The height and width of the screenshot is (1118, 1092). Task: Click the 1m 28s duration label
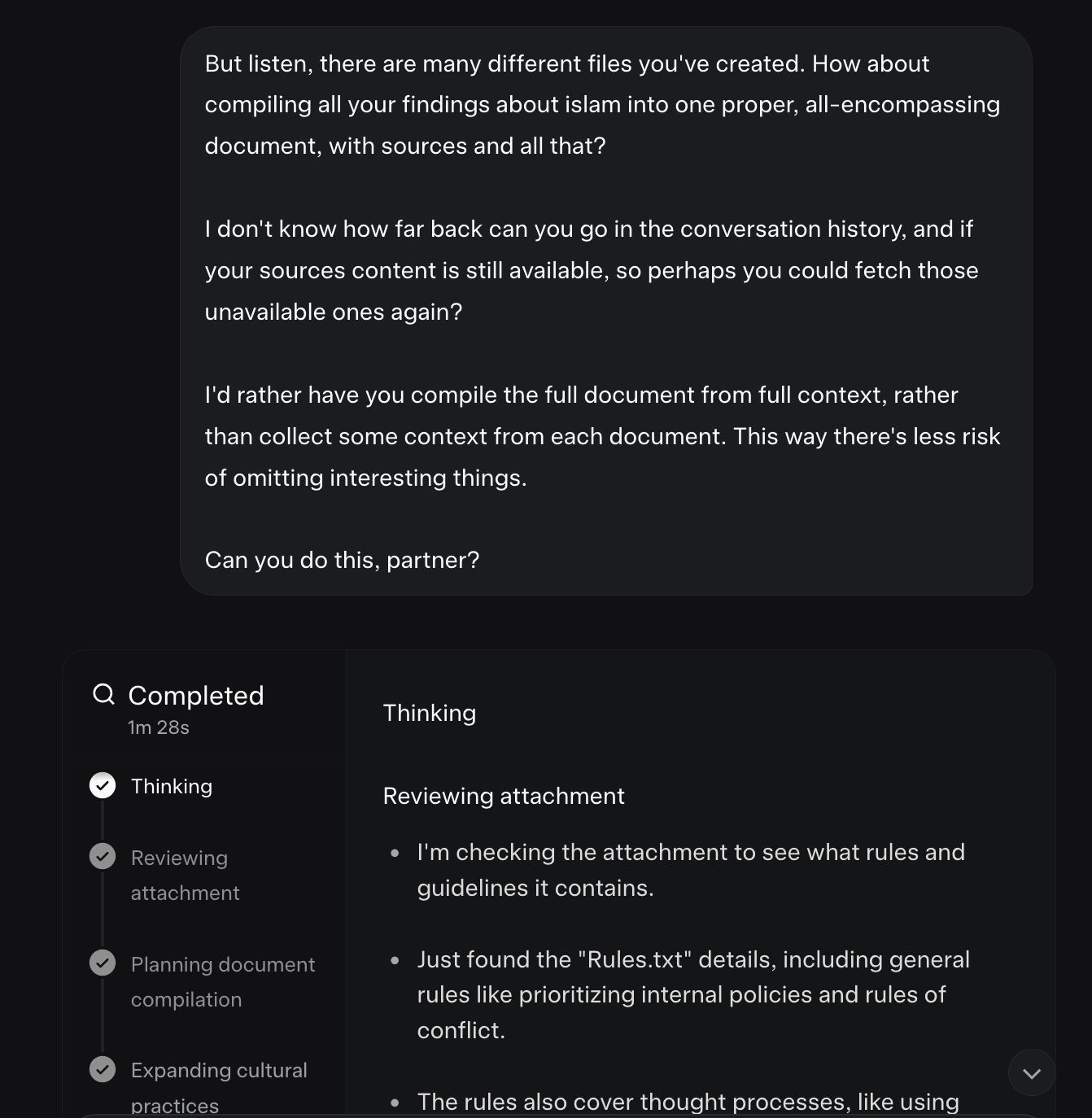(159, 727)
